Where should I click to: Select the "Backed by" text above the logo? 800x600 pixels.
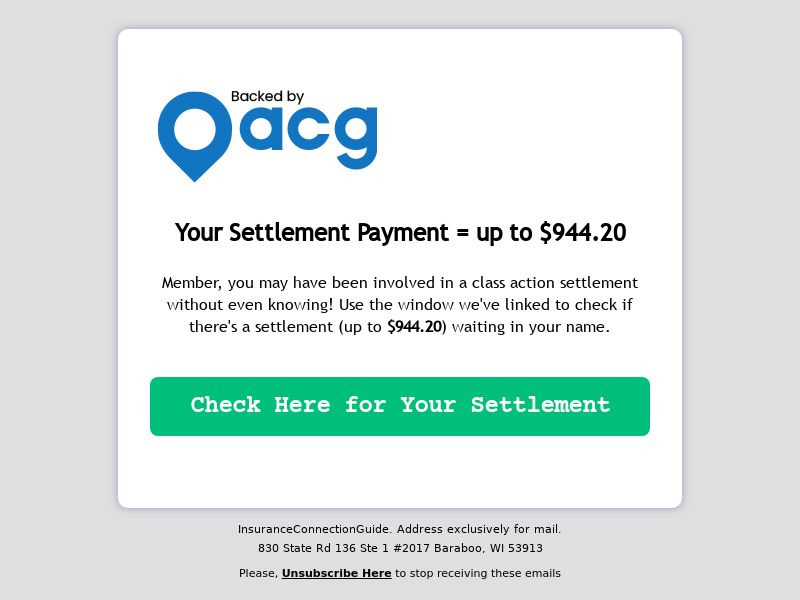click(x=267, y=97)
